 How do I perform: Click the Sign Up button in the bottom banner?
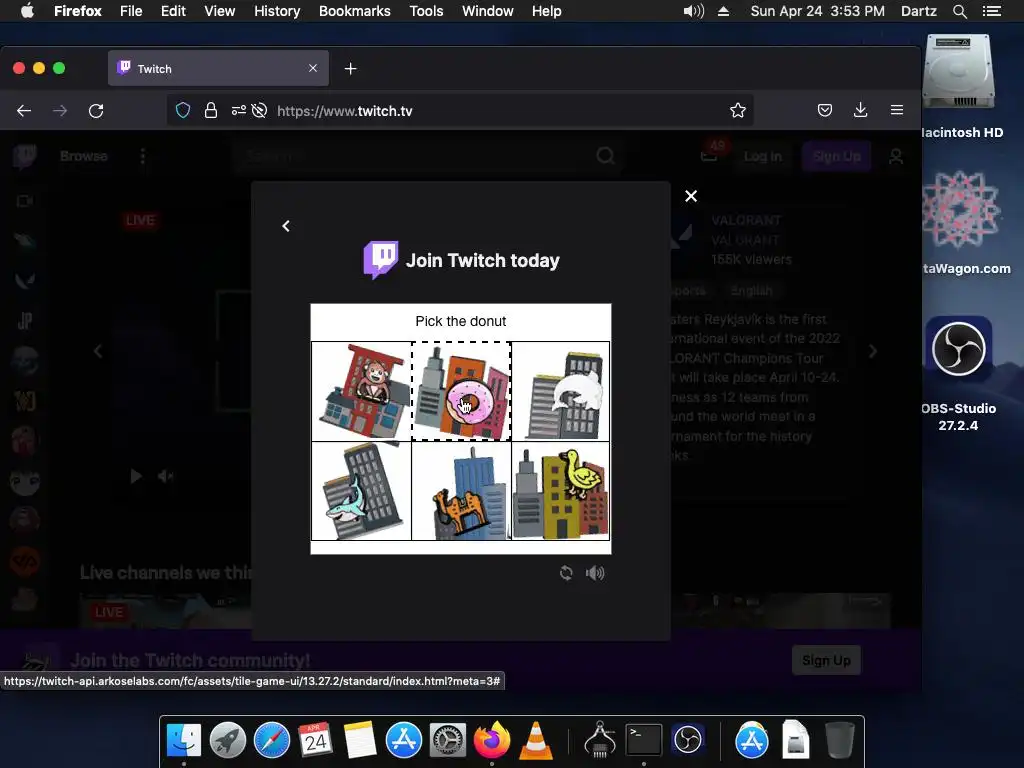coord(826,660)
